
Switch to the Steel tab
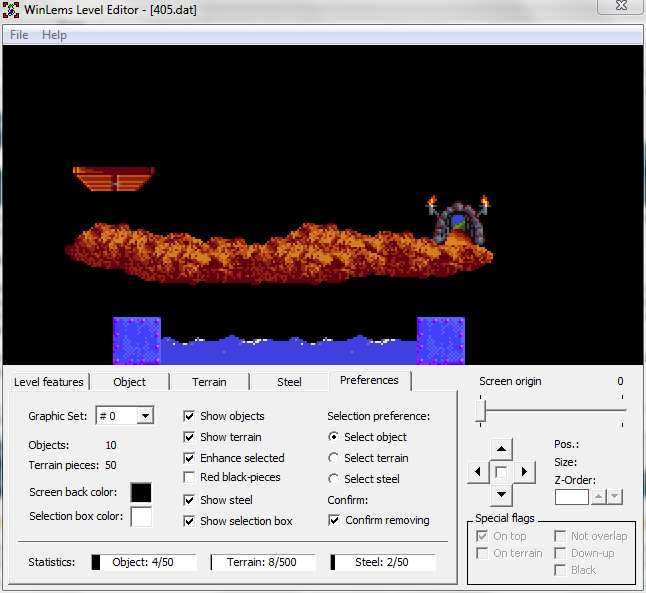click(289, 382)
